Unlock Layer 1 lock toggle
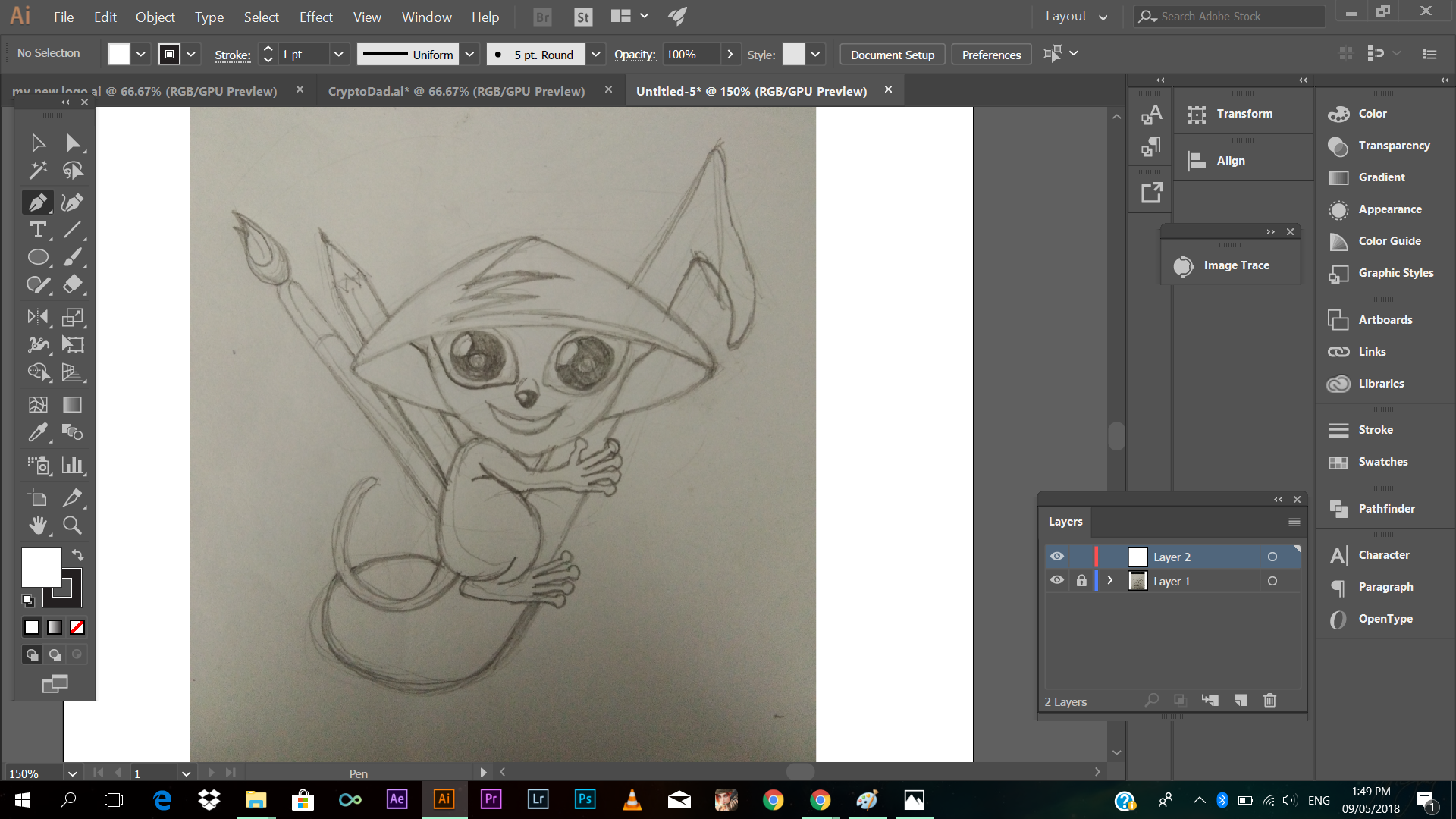The height and width of the screenshot is (819, 1456). [x=1081, y=581]
